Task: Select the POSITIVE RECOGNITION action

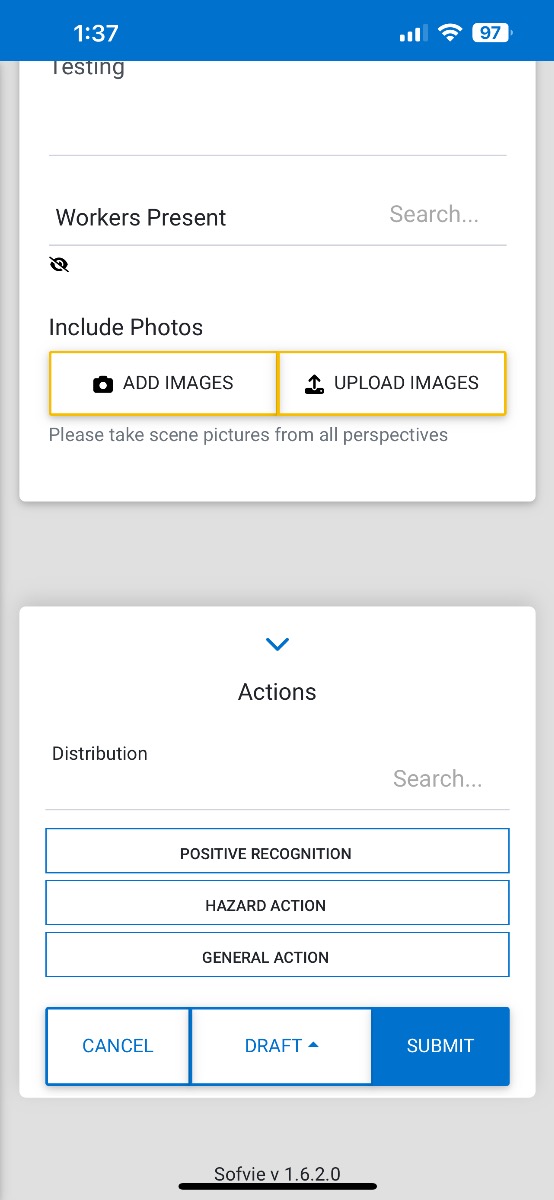Action: coord(277,851)
